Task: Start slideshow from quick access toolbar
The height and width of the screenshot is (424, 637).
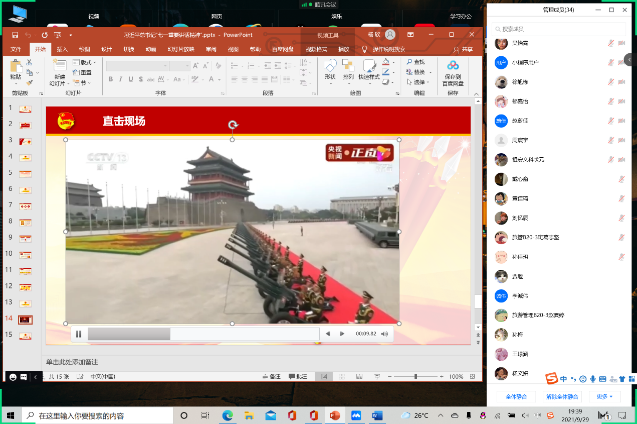Action: click(58, 35)
